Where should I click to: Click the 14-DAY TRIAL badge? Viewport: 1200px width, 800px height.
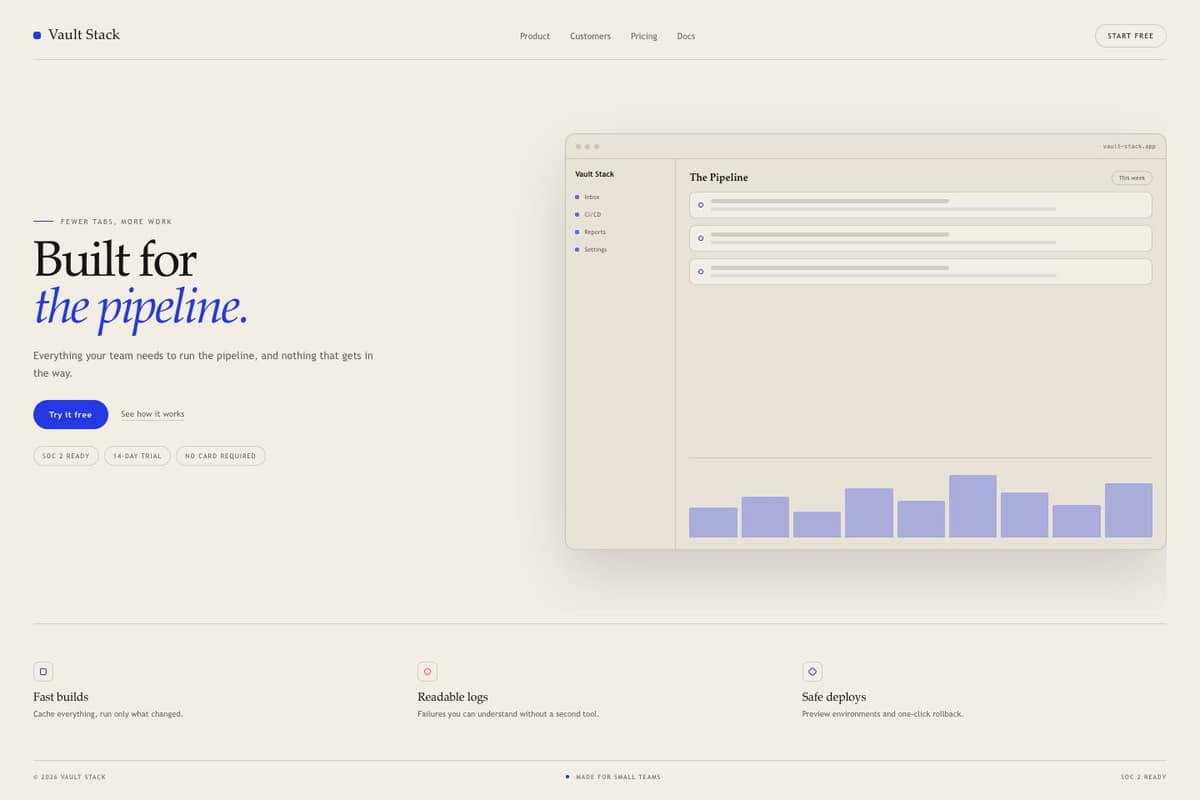pyautogui.click(x=137, y=456)
